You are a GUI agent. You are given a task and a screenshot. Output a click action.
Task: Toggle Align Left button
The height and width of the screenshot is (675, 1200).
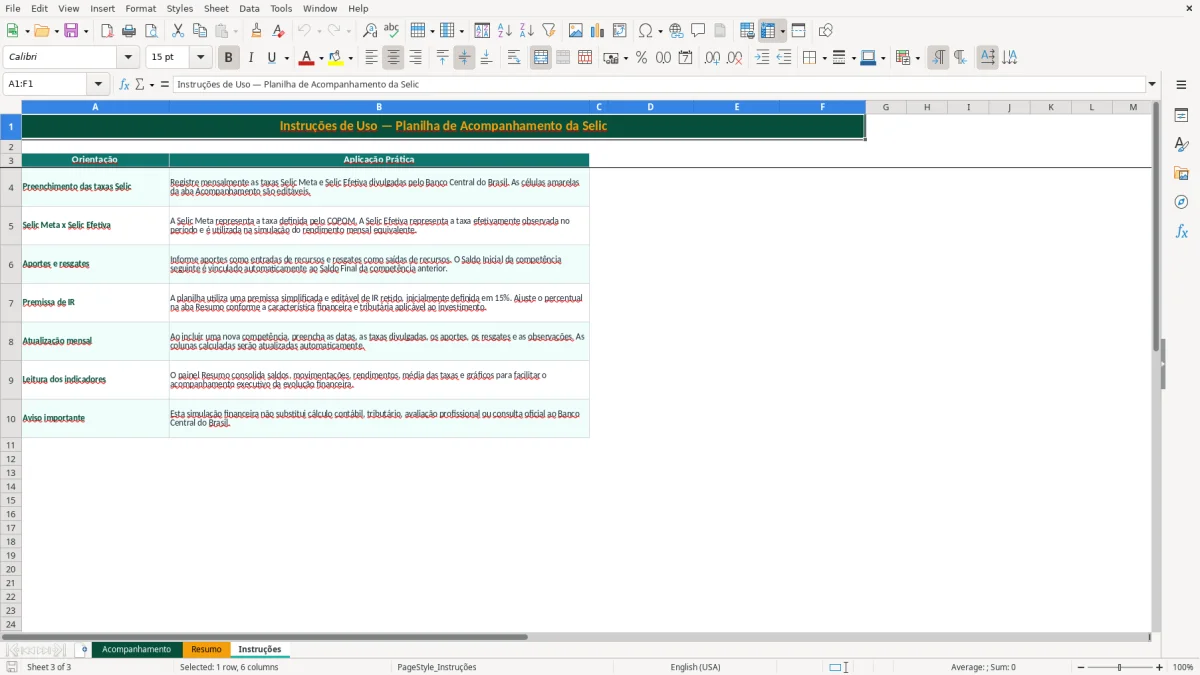point(372,58)
